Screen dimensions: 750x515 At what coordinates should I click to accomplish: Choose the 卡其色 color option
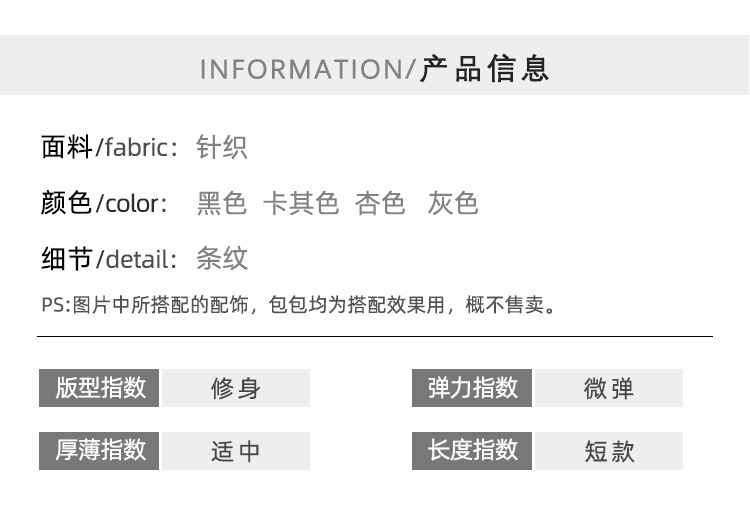click(301, 203)
